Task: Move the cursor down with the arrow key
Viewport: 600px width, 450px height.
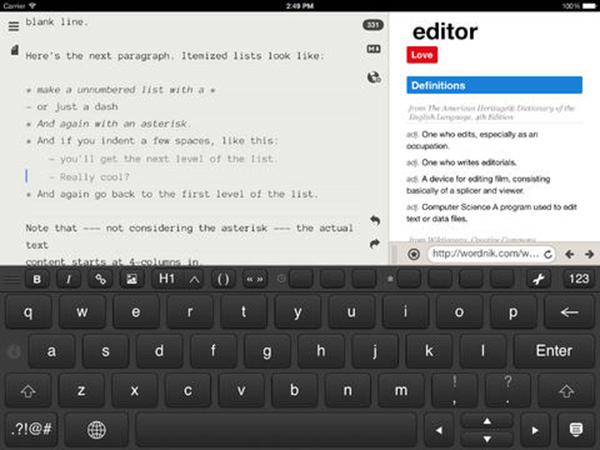Action: coord(487,439)
